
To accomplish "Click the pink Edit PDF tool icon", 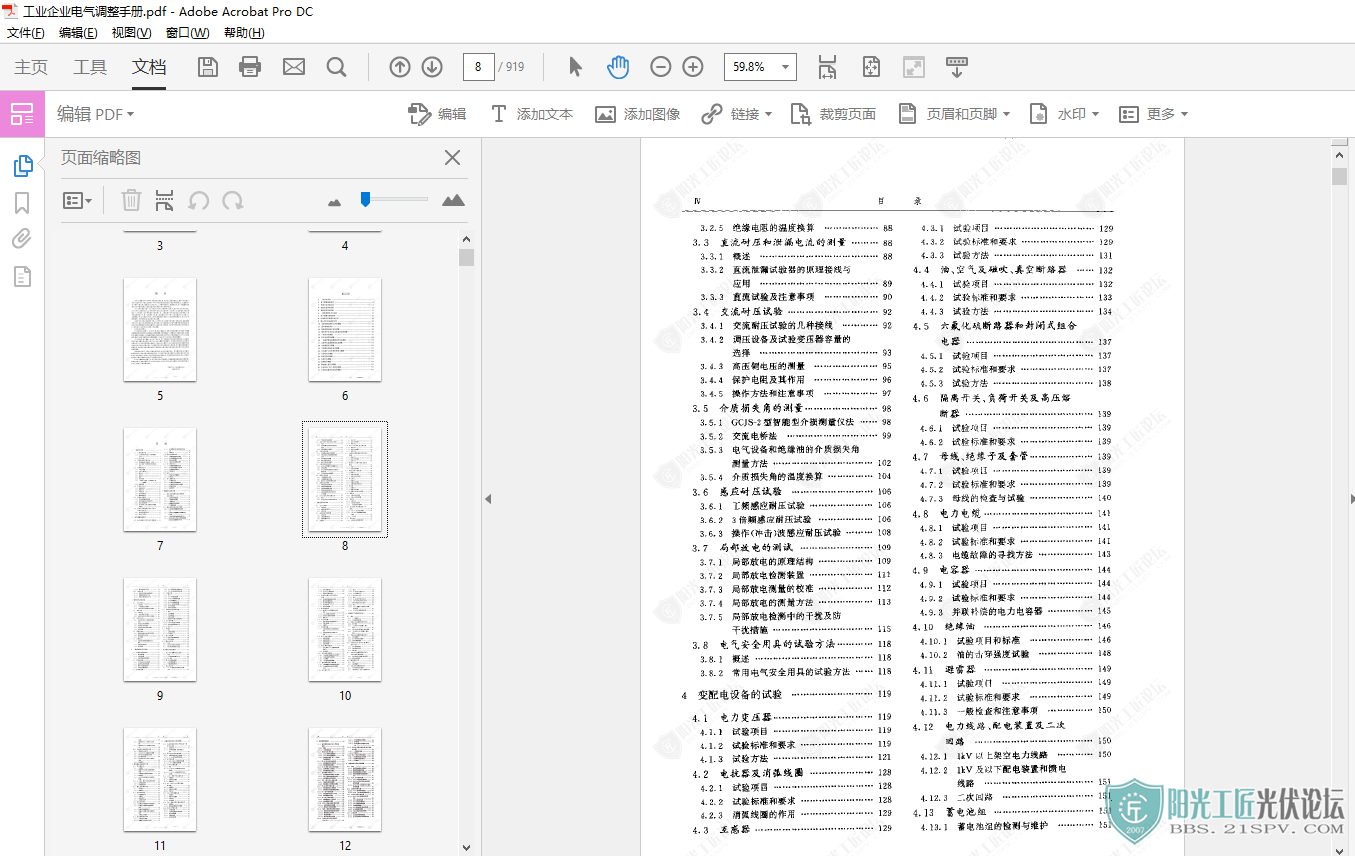I will [x=22, y=114].
